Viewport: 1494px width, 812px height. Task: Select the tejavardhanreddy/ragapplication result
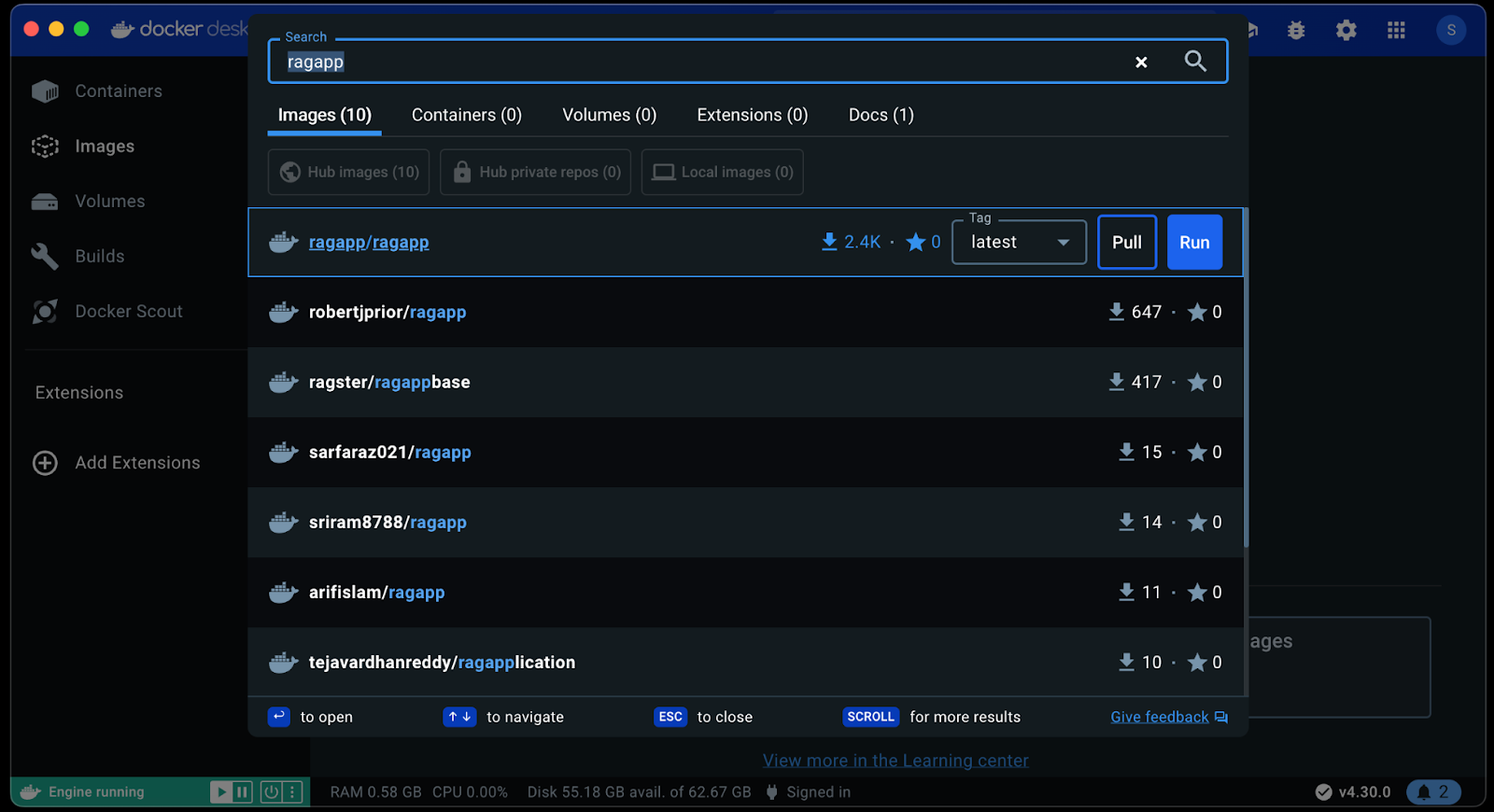pyautogui.click(x=745, y=663)
